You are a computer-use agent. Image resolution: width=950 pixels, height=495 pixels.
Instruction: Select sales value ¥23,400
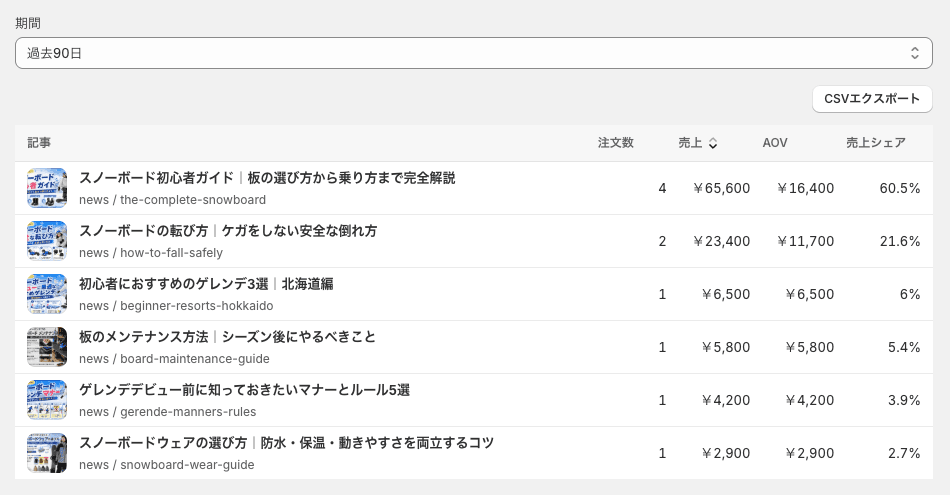tap(722, 241)
